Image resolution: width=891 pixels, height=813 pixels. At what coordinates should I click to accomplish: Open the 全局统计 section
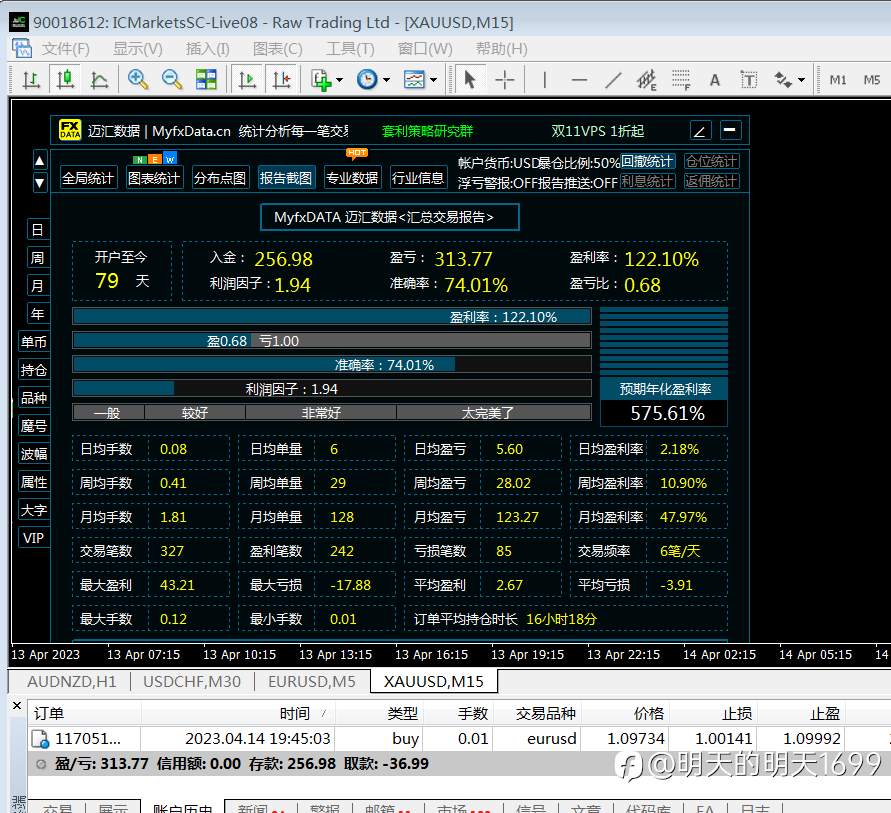[88, 178]
